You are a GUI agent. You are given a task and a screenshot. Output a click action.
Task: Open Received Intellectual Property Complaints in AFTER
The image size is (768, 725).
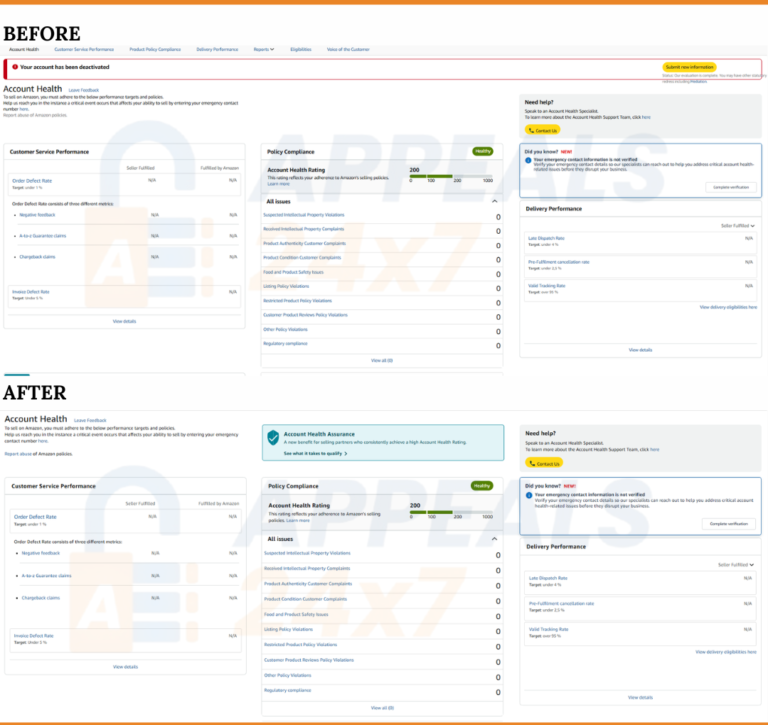point(307,568)
